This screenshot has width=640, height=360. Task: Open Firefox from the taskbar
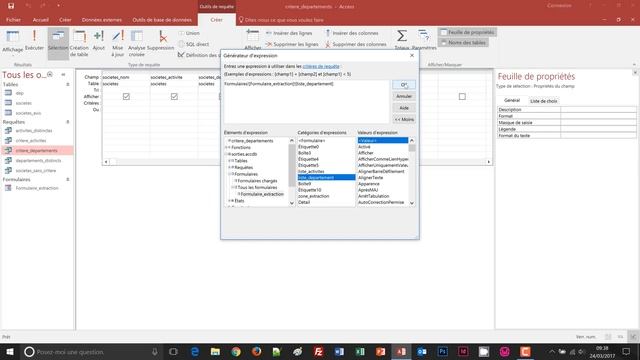coord(256,351)
